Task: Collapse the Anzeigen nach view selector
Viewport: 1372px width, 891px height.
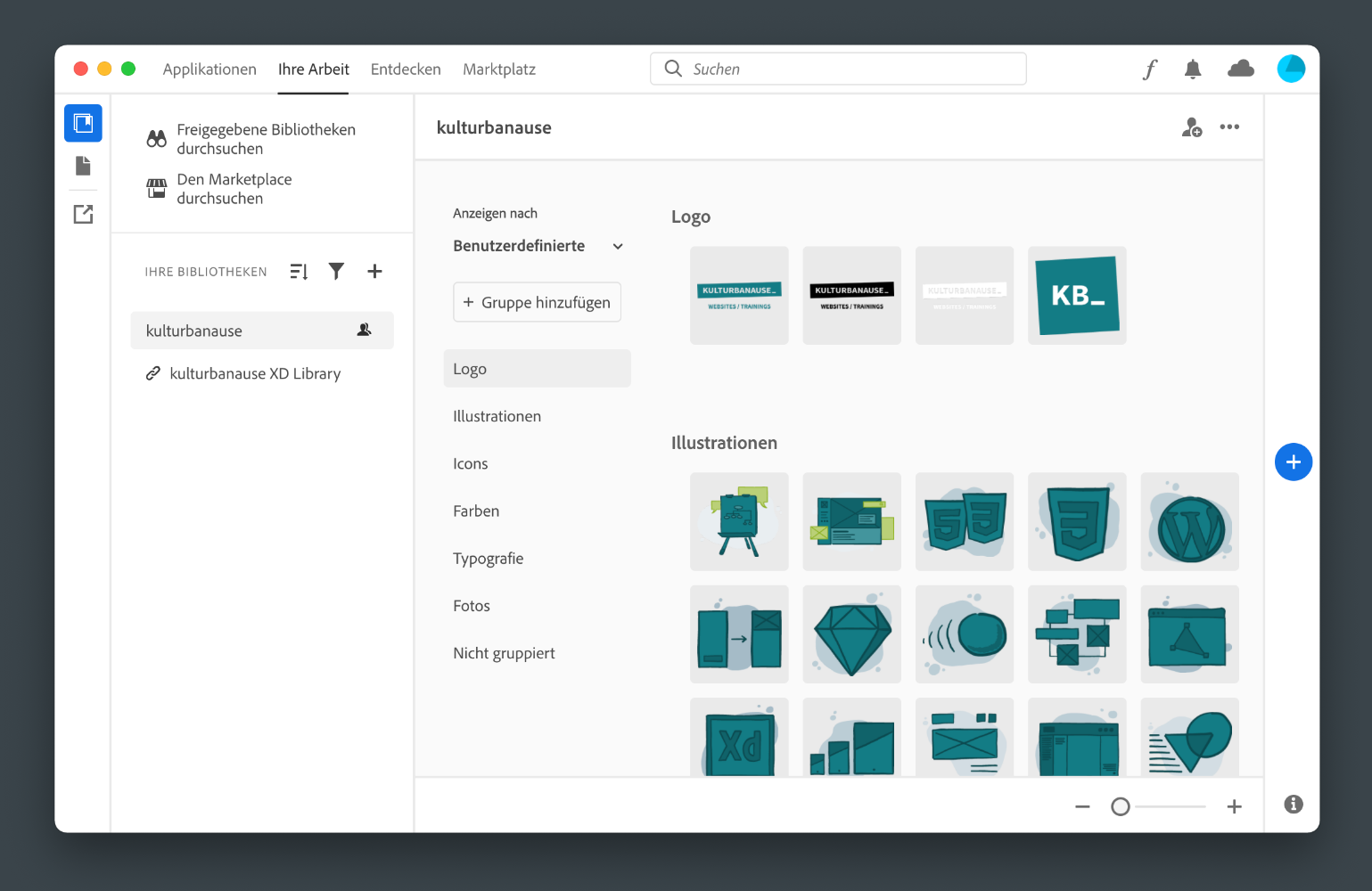Action: [x=617, y=246]
